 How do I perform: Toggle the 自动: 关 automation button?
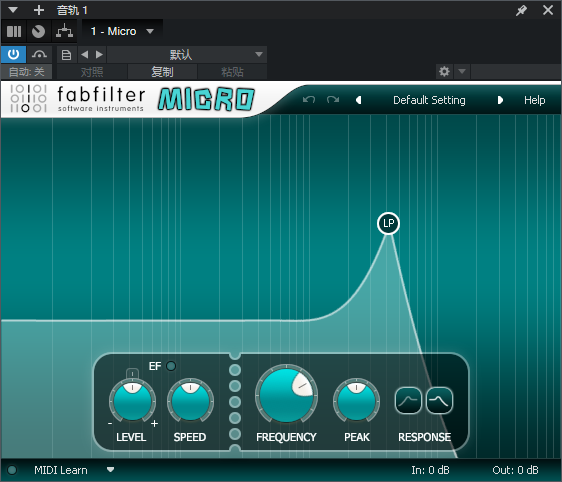pos(27,72)
